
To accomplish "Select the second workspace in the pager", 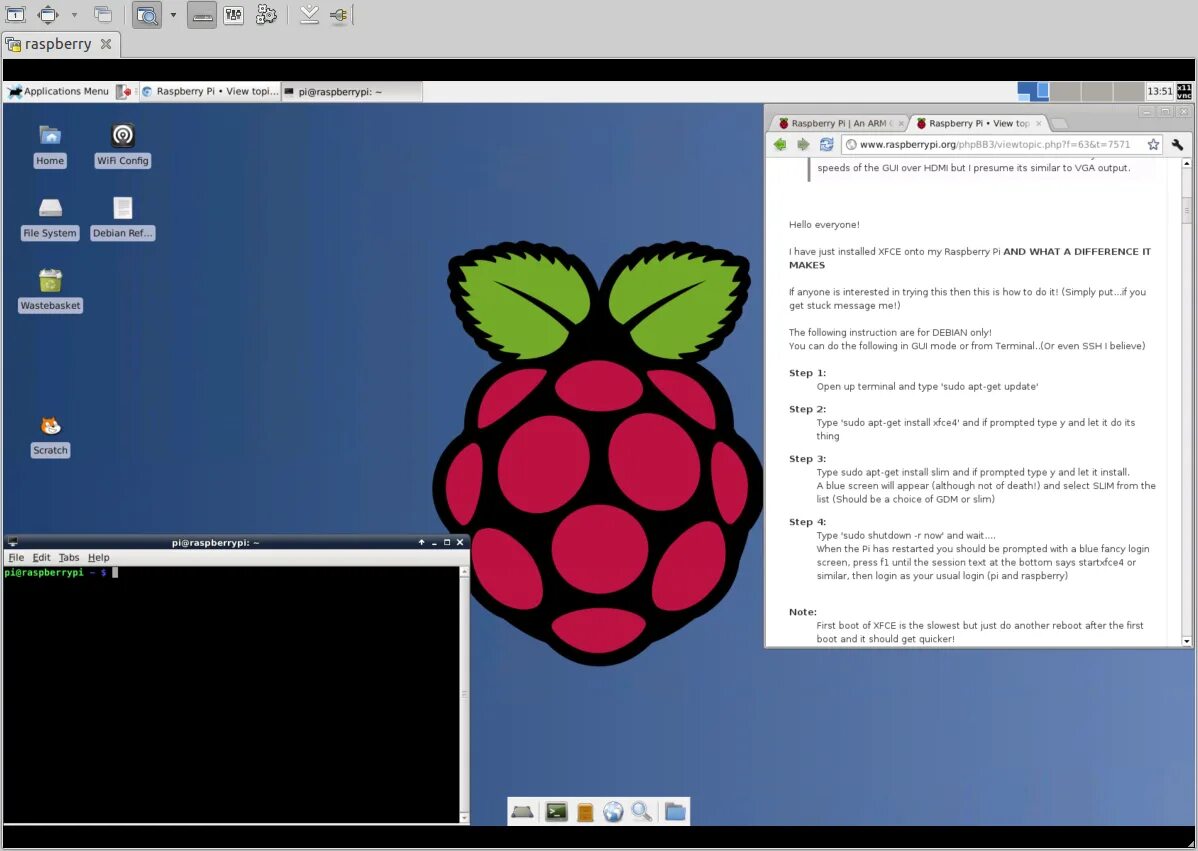I will [x=1065, y=92].
